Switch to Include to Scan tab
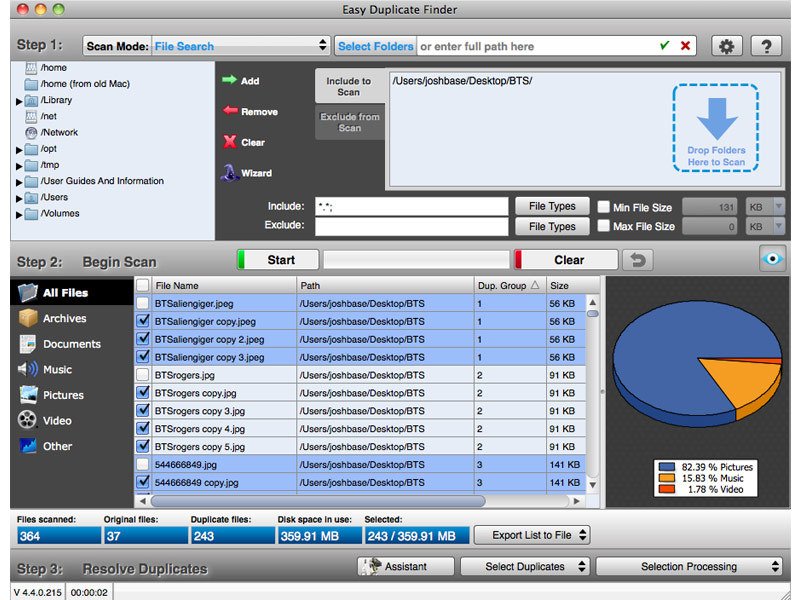This screenshot has height=600, width=800. point(349,86)
